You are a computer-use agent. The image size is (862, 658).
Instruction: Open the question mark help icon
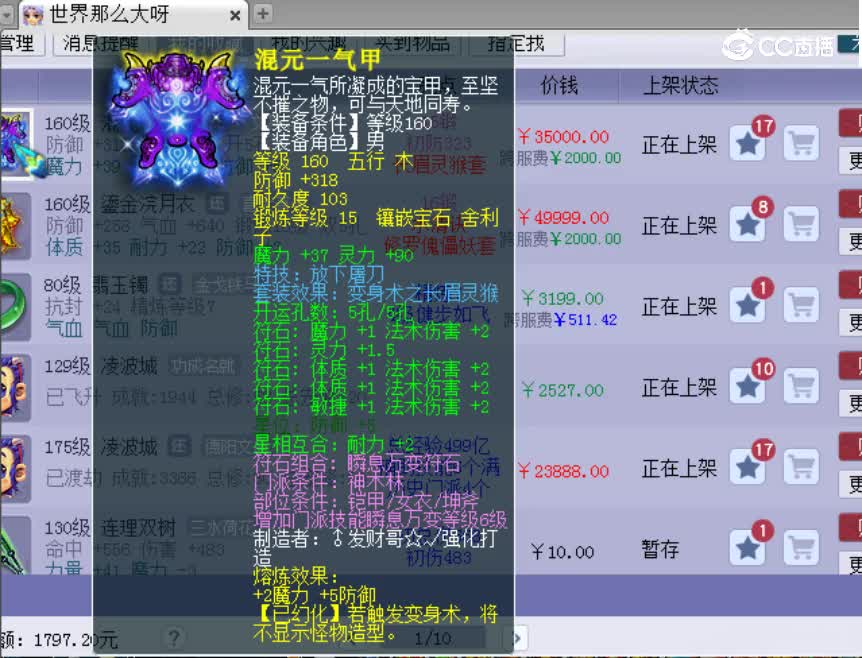(174, 638)
